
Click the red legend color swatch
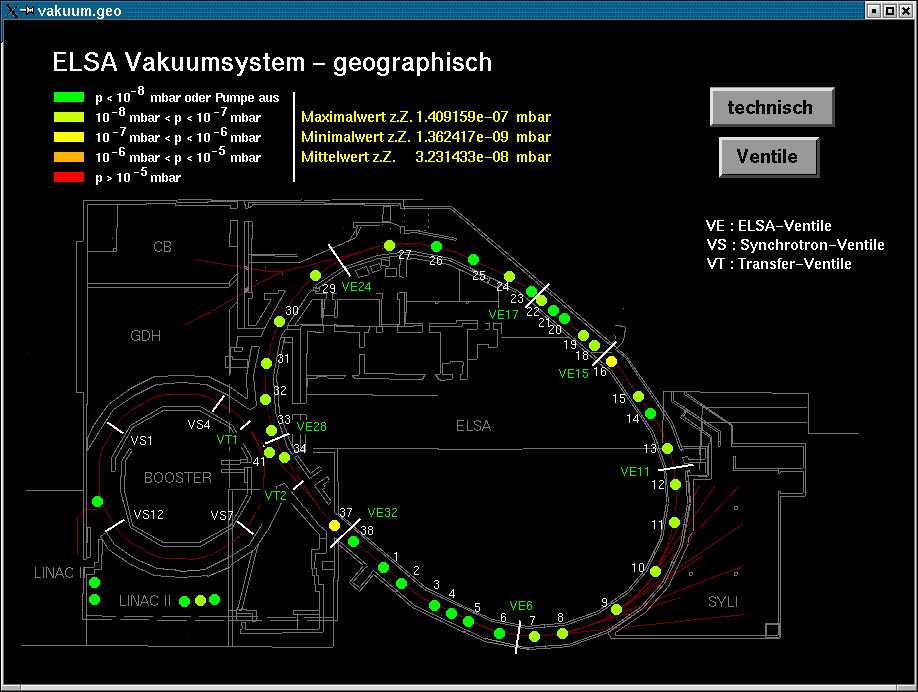(69, 177)
